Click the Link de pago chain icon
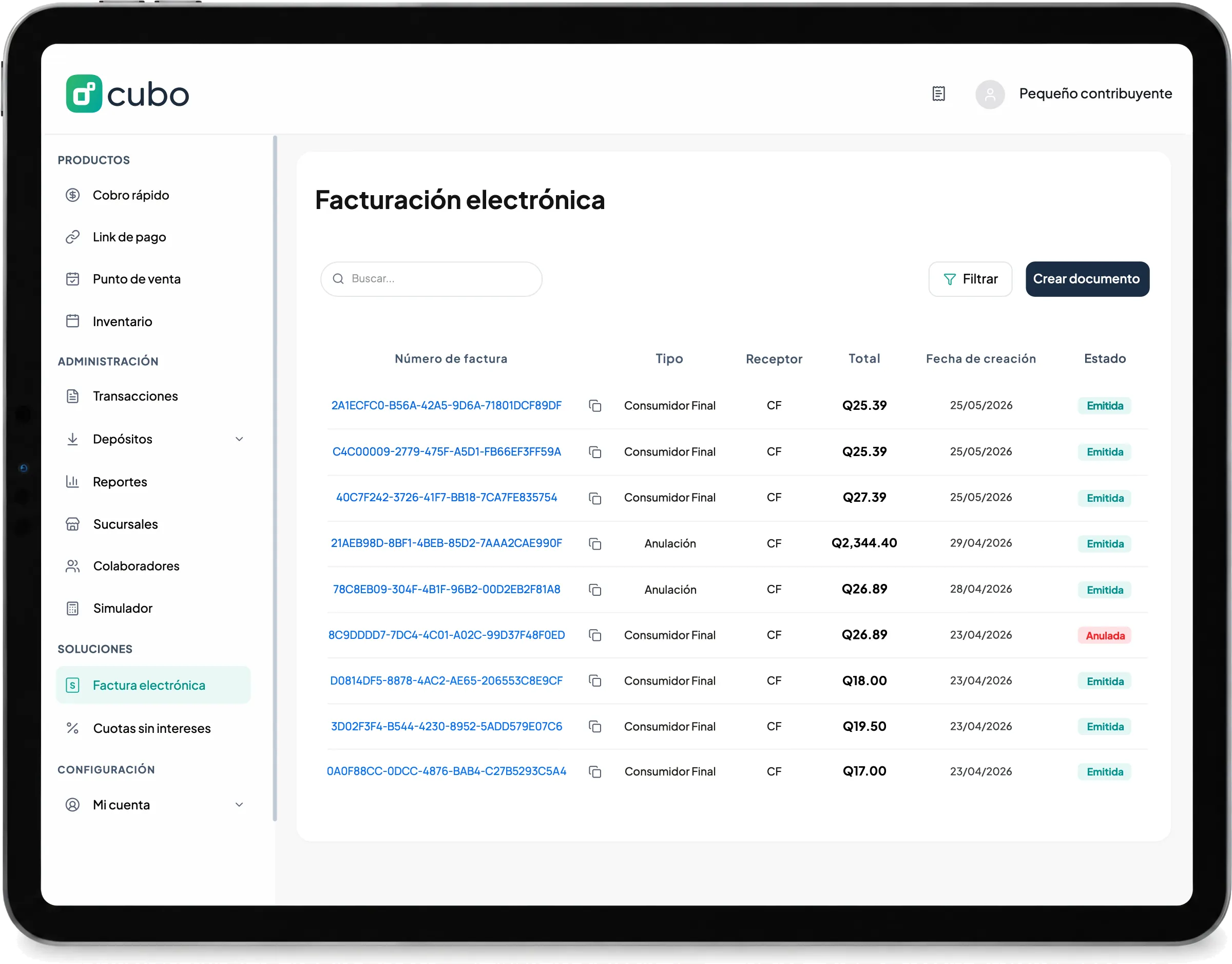This screenshot has height=964, width=1232. tap(73, 237)
